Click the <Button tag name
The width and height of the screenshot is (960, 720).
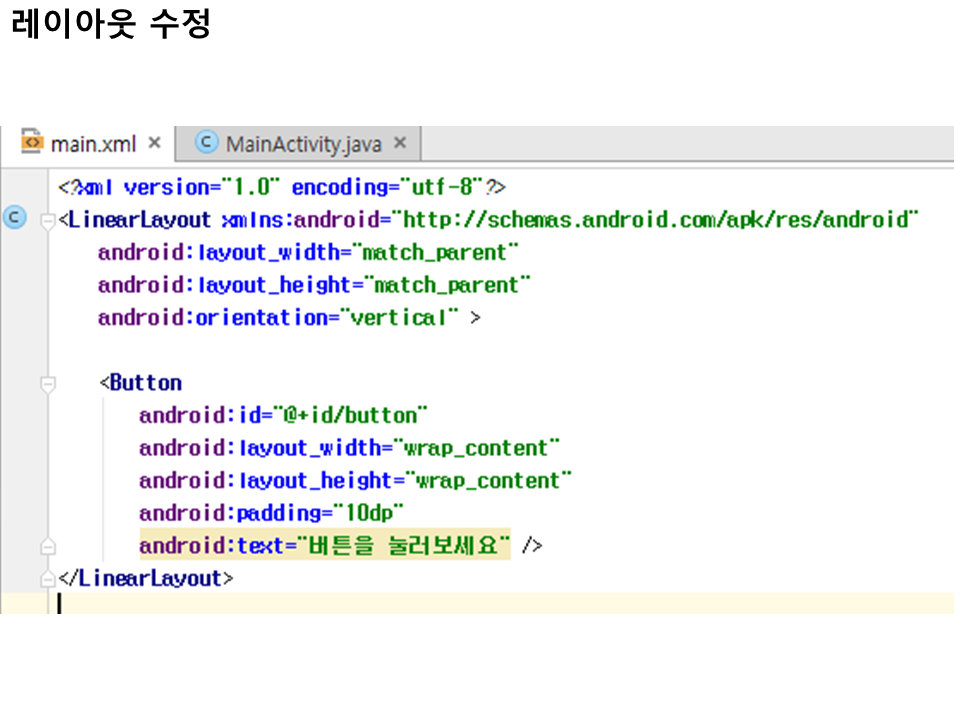pos(145,383)
